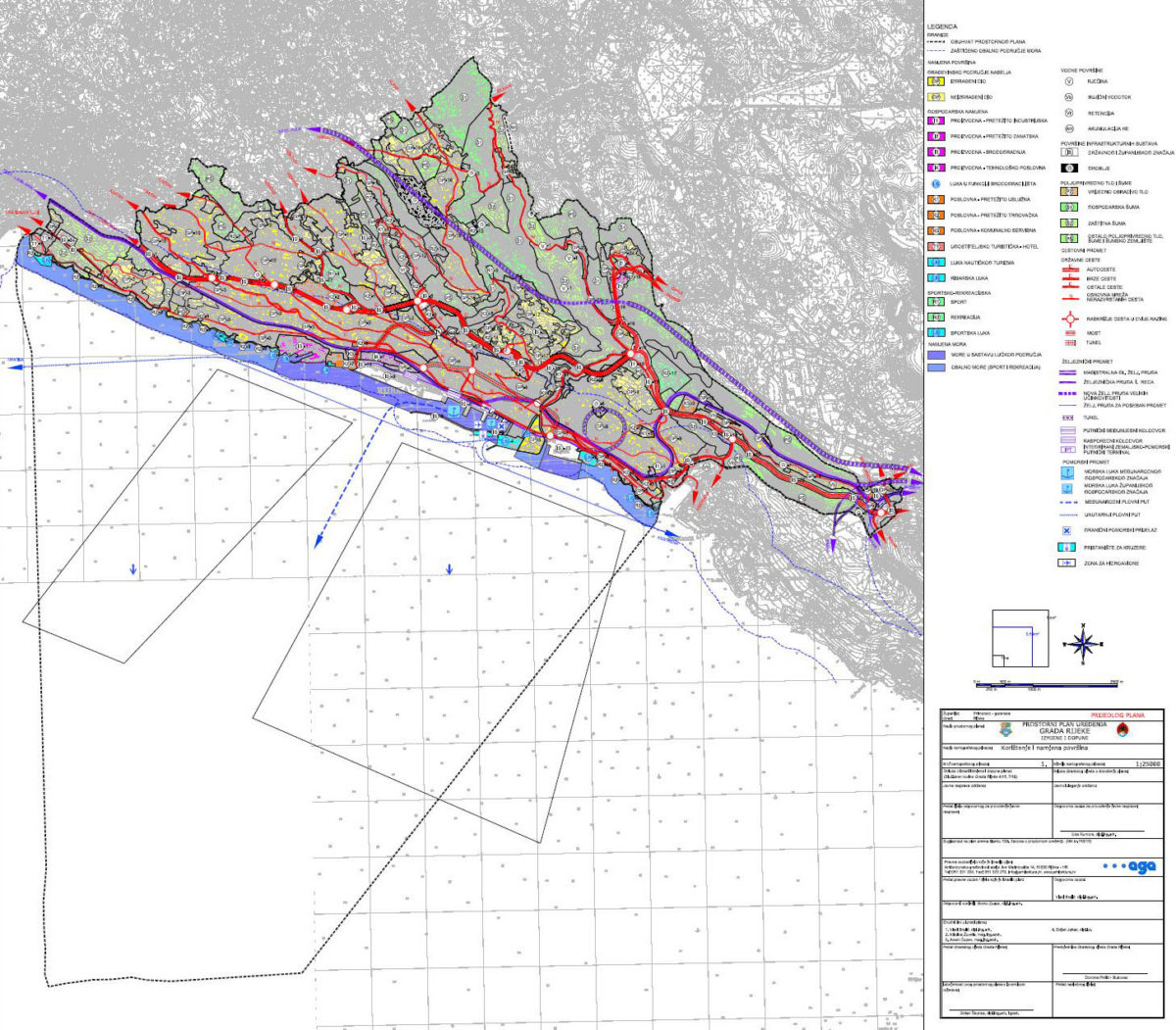Select the blue LS shipyard port circle icon
1176x1030 pixels.
coord(936,184)
